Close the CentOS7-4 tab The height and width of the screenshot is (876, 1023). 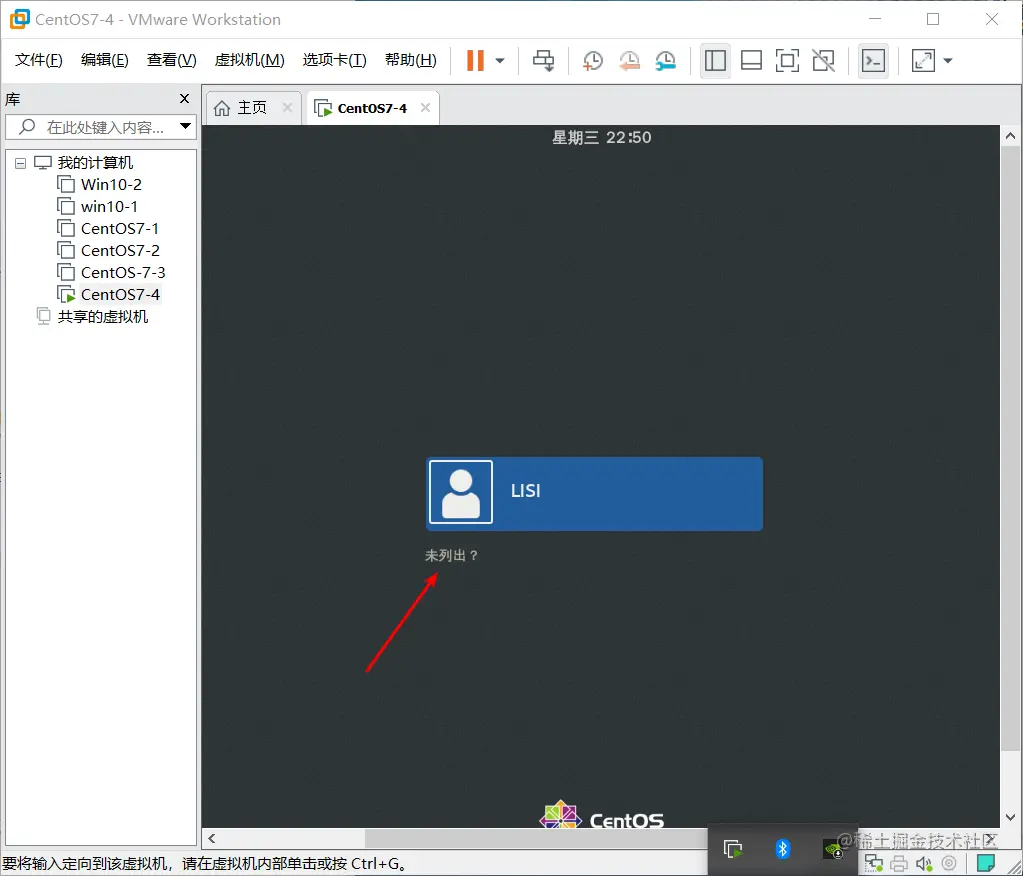(x=425, y=108)
